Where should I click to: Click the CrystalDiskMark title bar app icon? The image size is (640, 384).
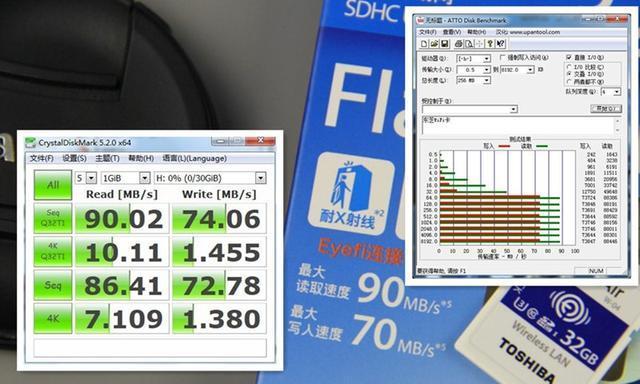[x=31, y=142]
